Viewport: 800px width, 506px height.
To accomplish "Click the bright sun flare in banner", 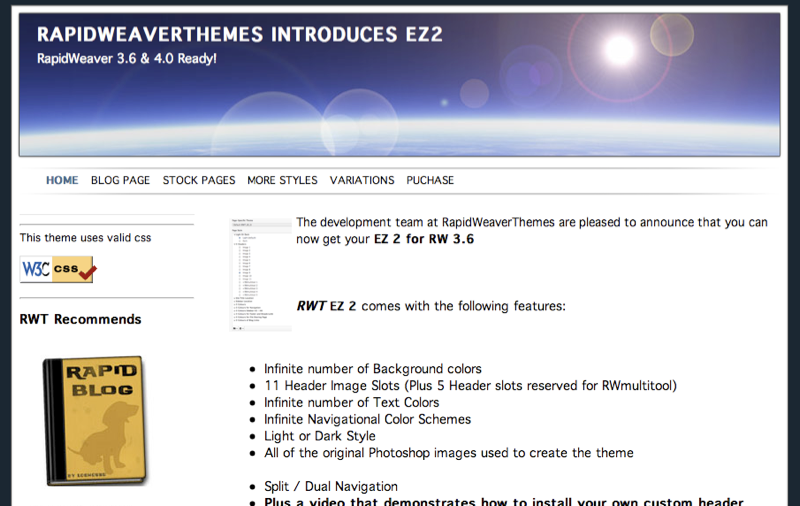I will click(x=621, y=47).
